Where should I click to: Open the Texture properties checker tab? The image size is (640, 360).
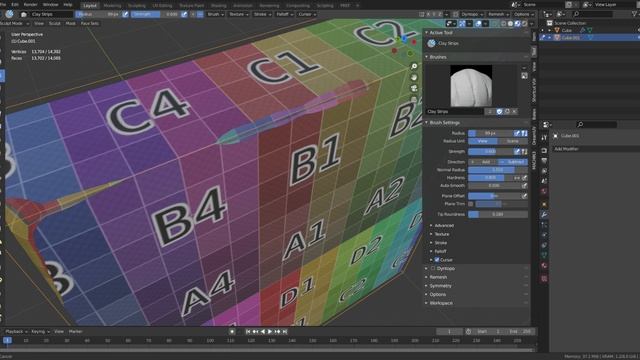(x=544, y=279)
